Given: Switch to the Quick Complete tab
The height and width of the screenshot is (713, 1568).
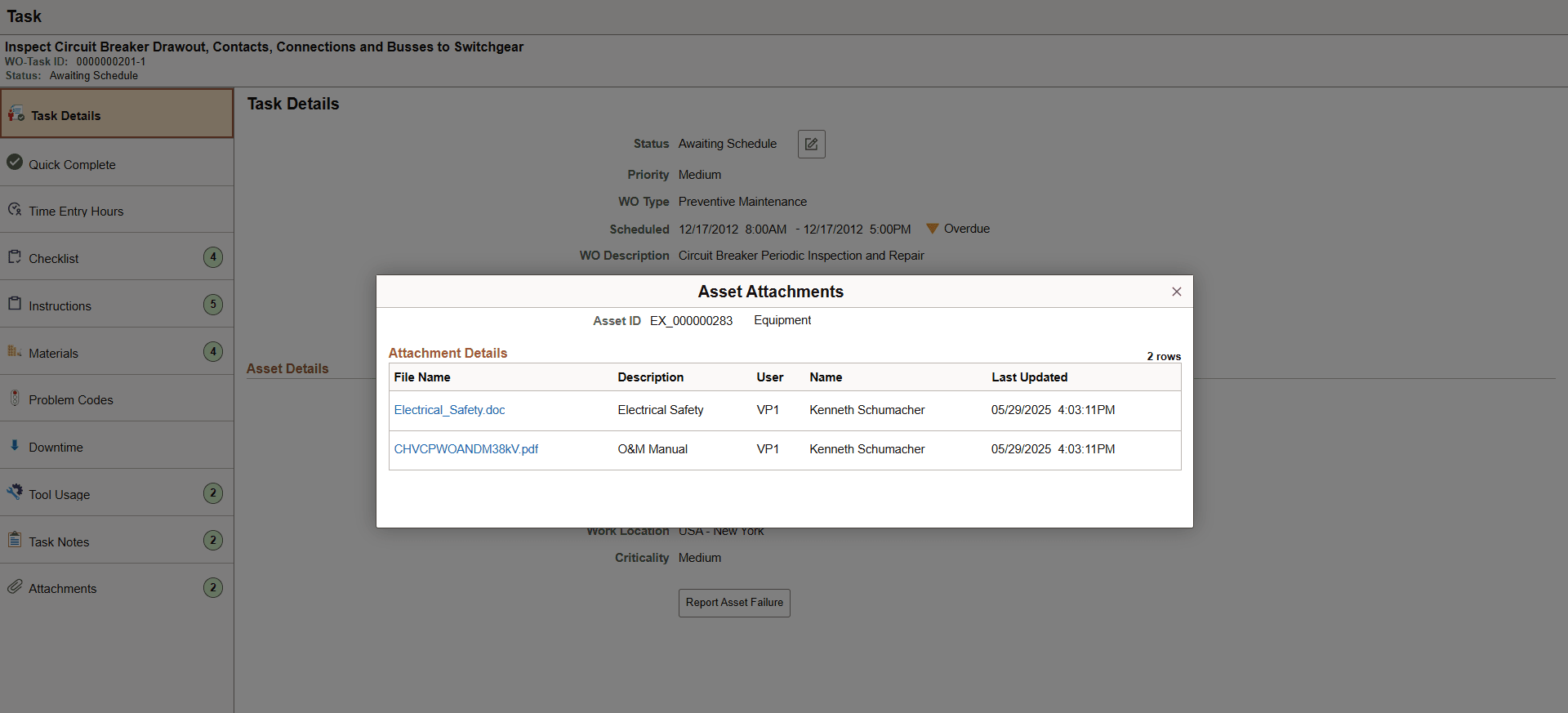Looking at the screenshot, I should [73, 165].
